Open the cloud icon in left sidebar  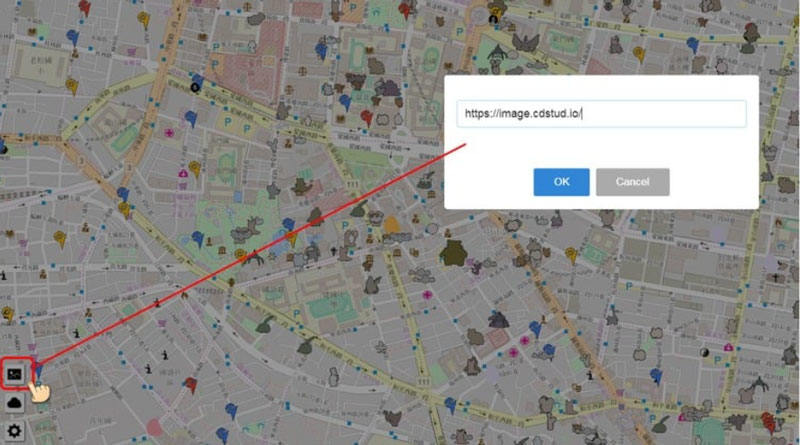point(14,402)
